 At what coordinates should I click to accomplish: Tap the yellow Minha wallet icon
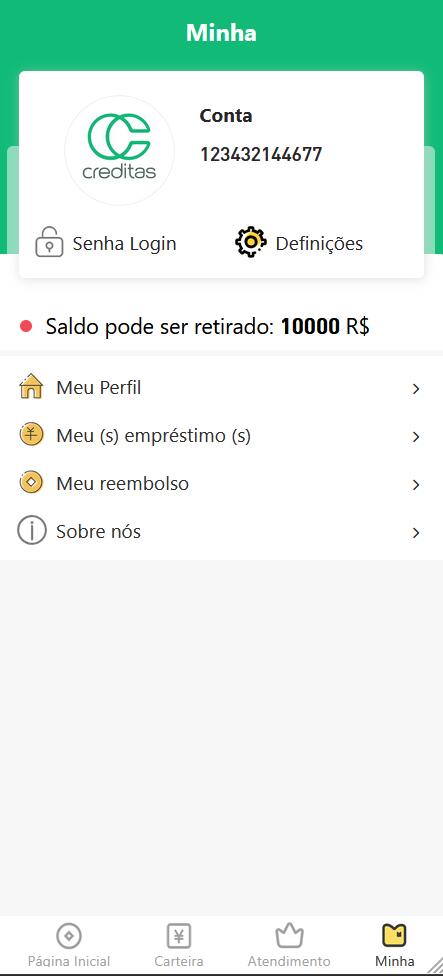(x=394, y=935)
